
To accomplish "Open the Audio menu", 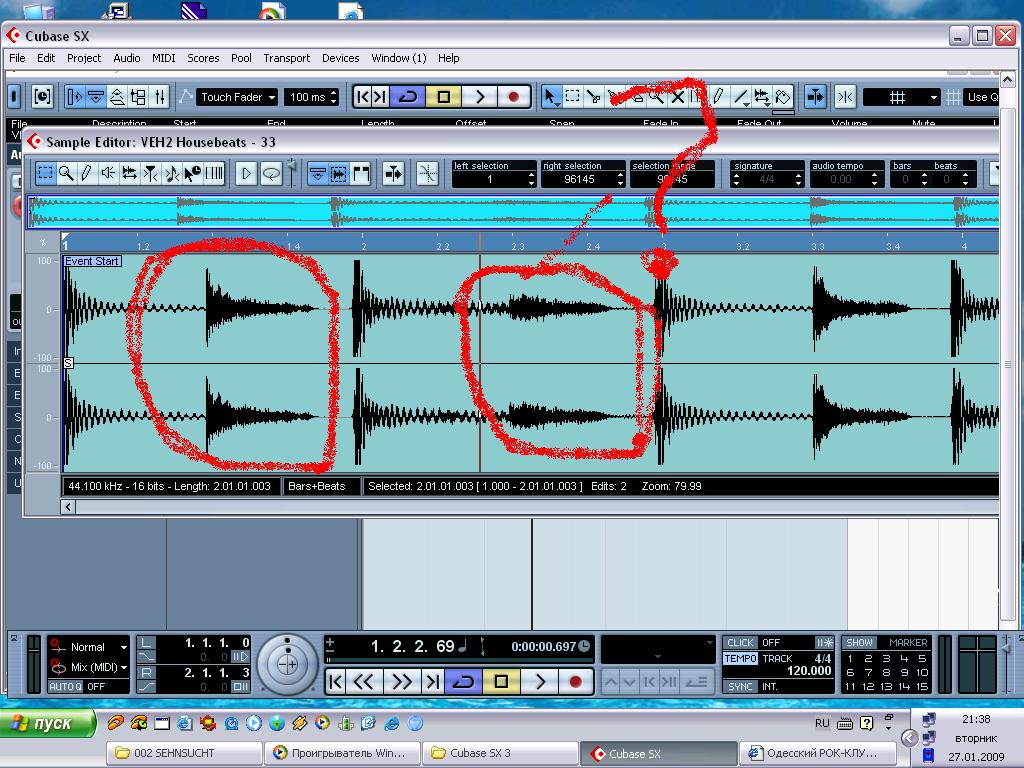I will click(127, 58).
